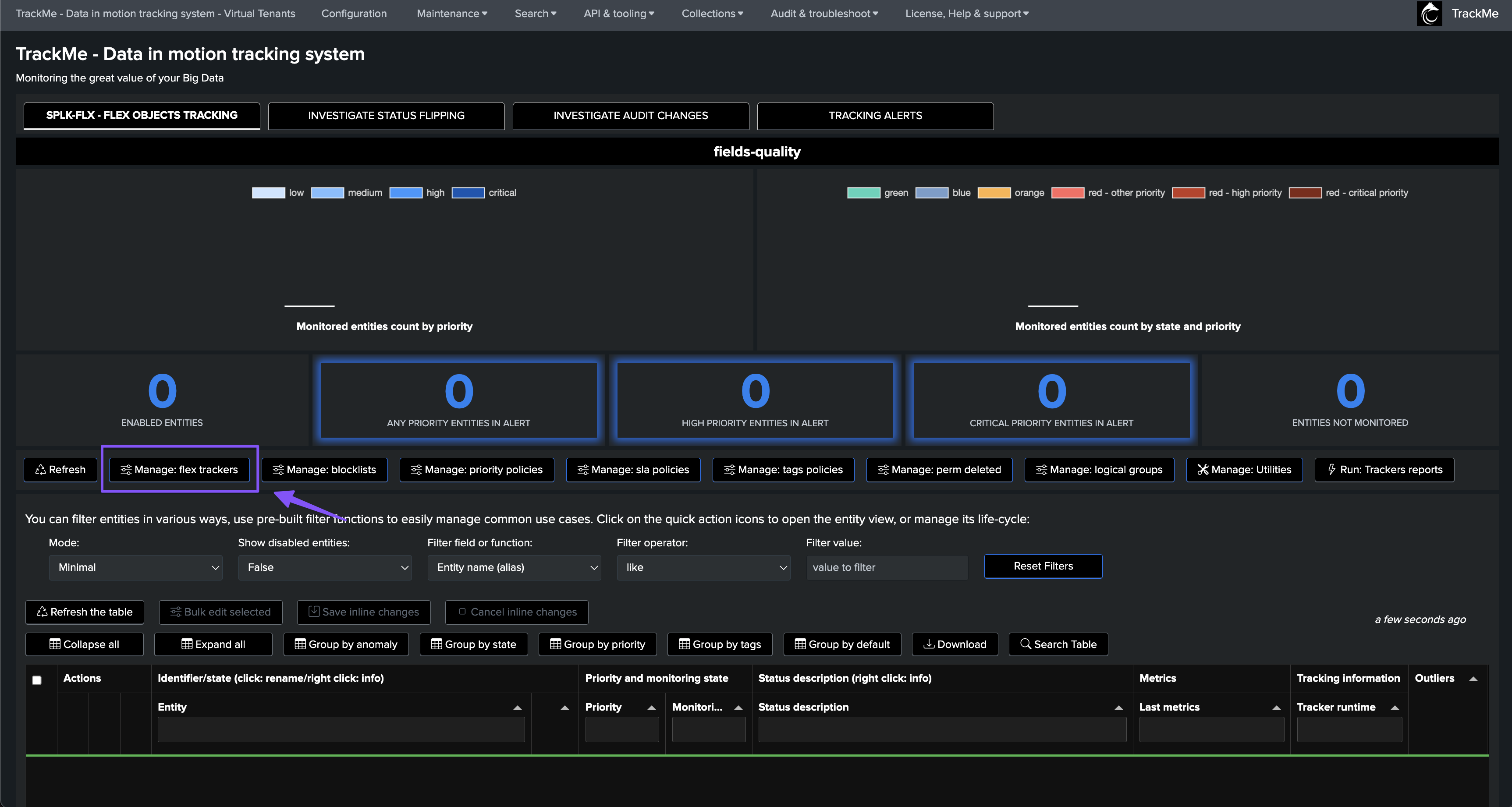Open Manage: logical groups

pyautogui.click(x=1099, y=470)
